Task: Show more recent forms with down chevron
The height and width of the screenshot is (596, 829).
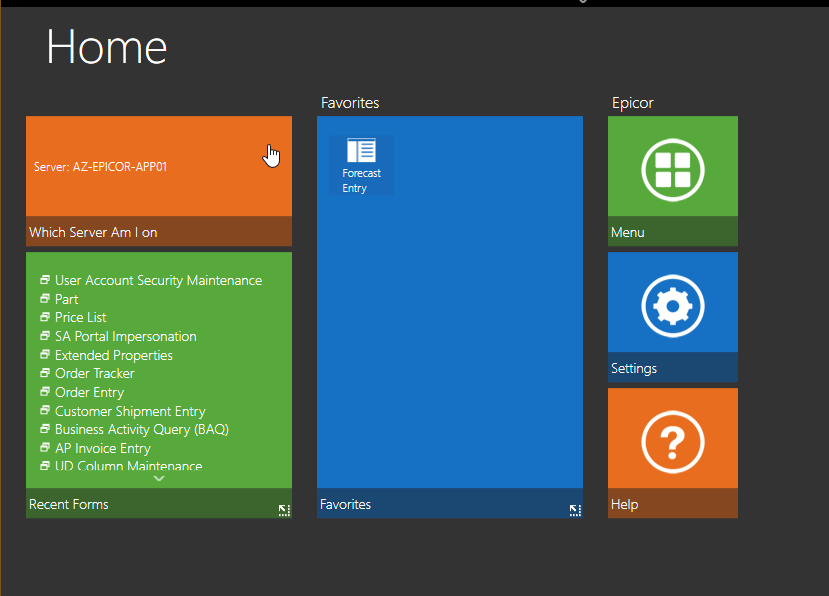Action: point(159,479)
